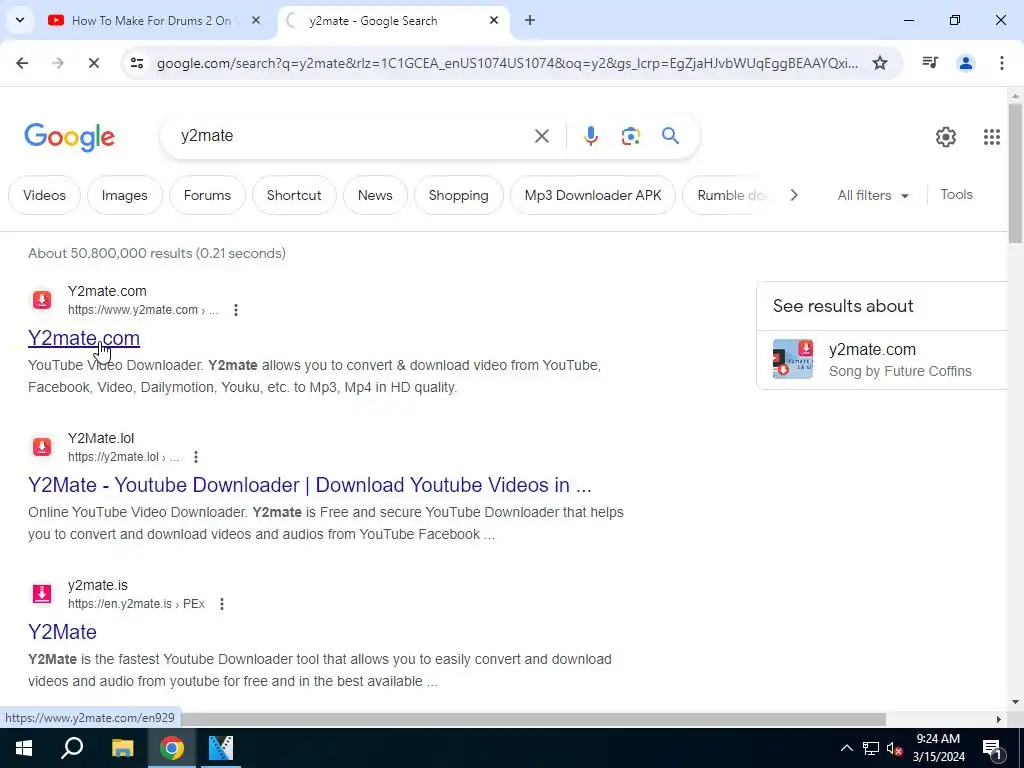Switch to the How To Make For Drums tab
The image size is (1024, 768).
coord(151,21)
